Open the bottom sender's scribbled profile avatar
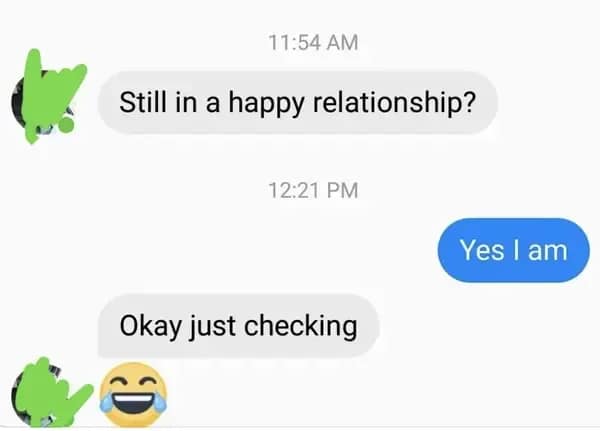This screenshot has width=600, height=431. [52, 393]
